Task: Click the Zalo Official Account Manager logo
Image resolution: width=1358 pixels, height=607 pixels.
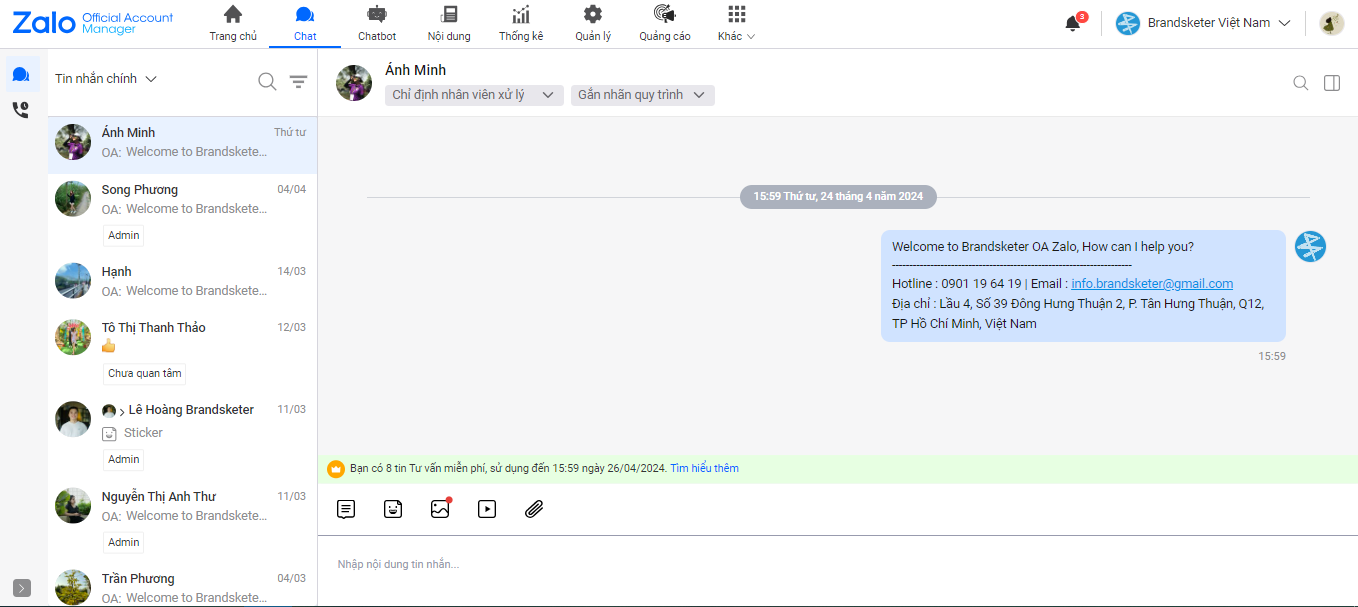Action: (x=93, y=23)
